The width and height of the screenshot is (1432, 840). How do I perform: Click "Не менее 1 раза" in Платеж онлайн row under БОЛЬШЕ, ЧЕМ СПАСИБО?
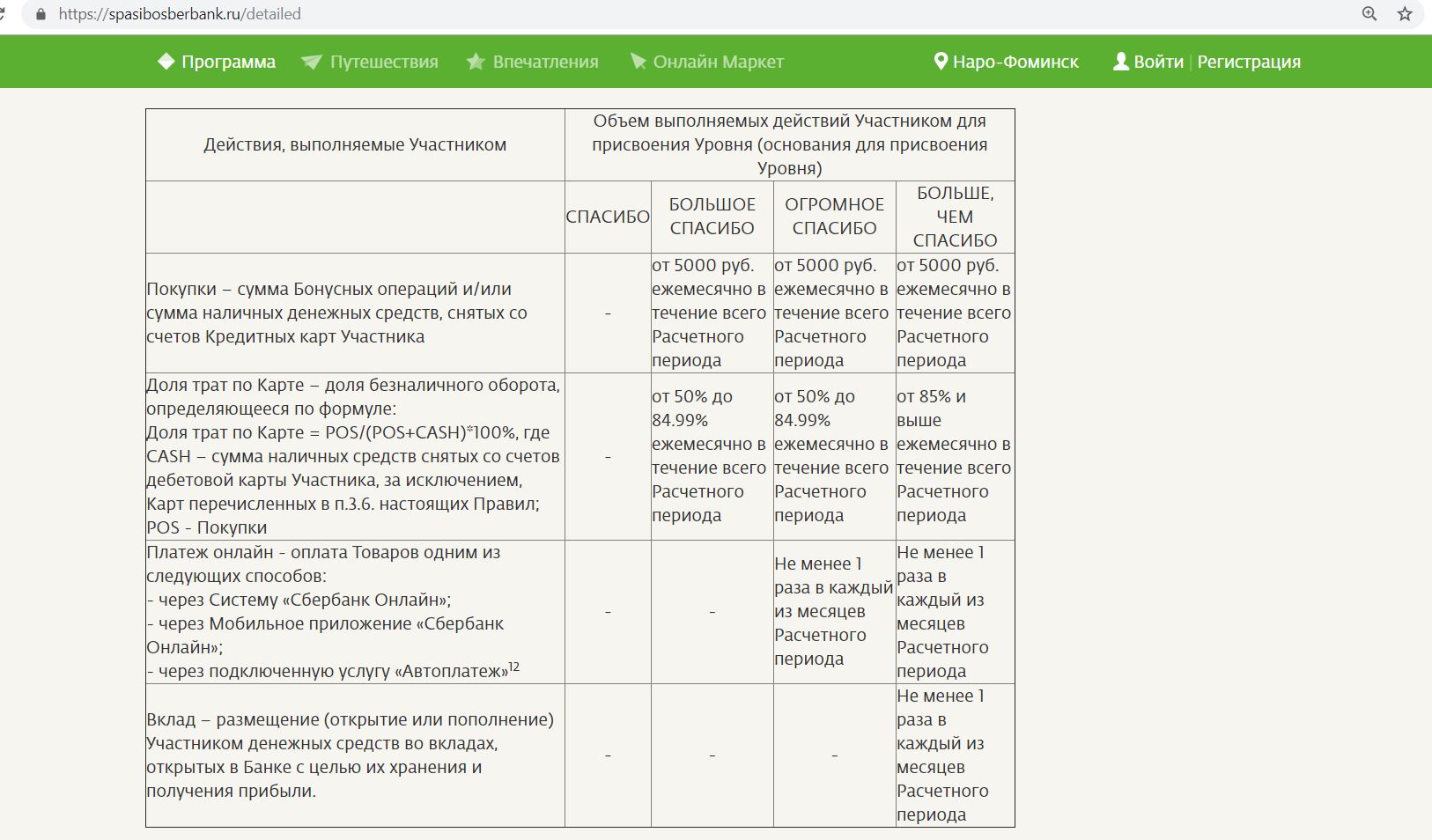(955, 612)
